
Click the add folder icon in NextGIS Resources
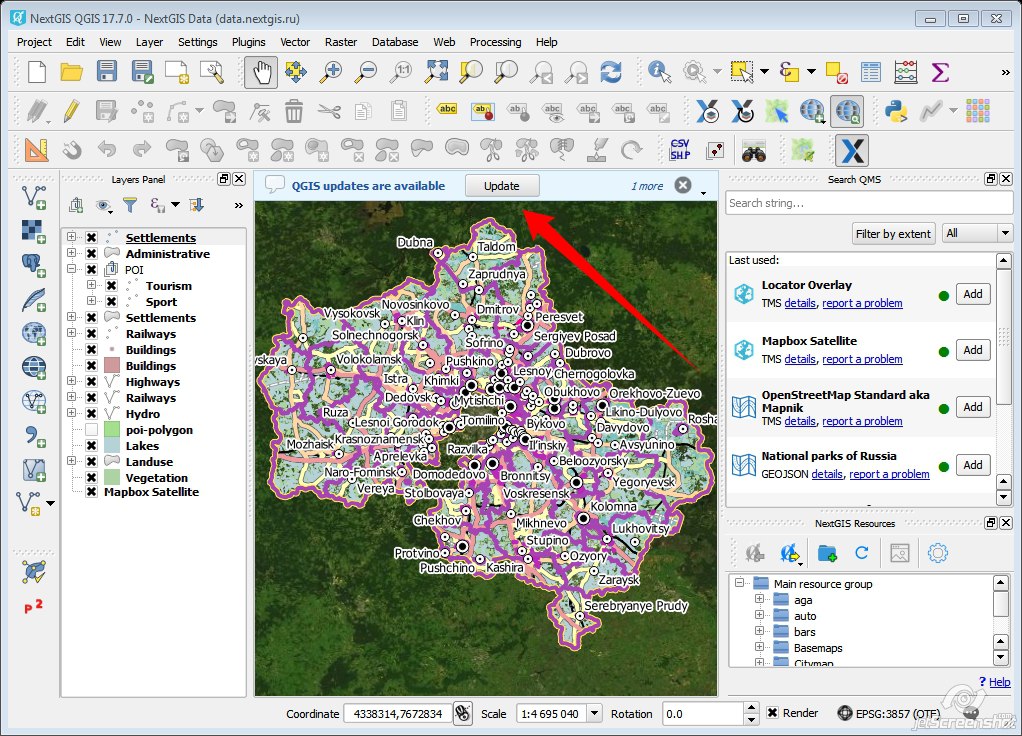827,553
